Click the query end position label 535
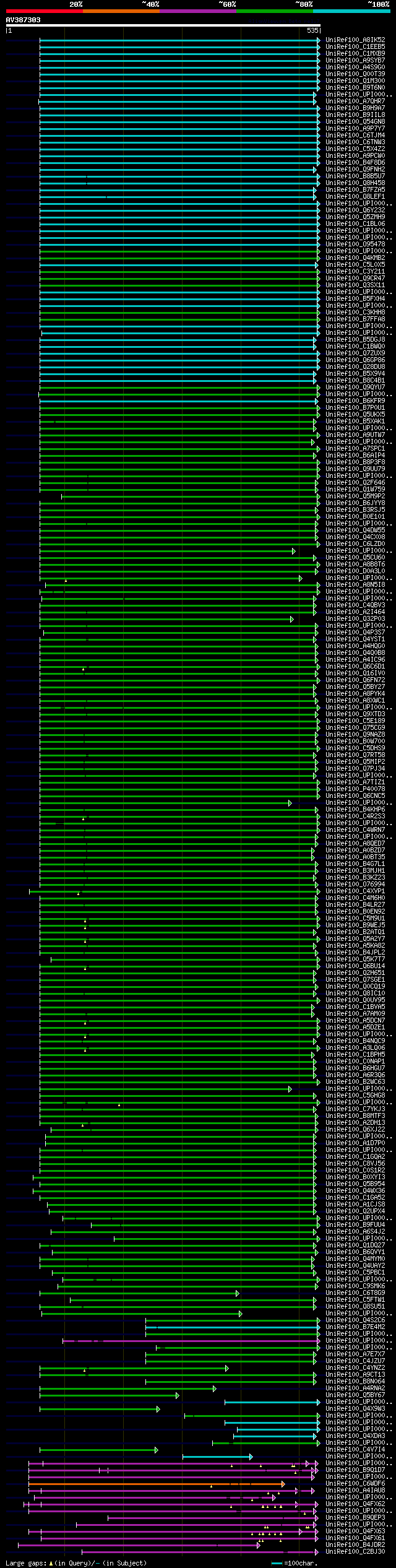The image size is (396, 1568). click(312, 30)
